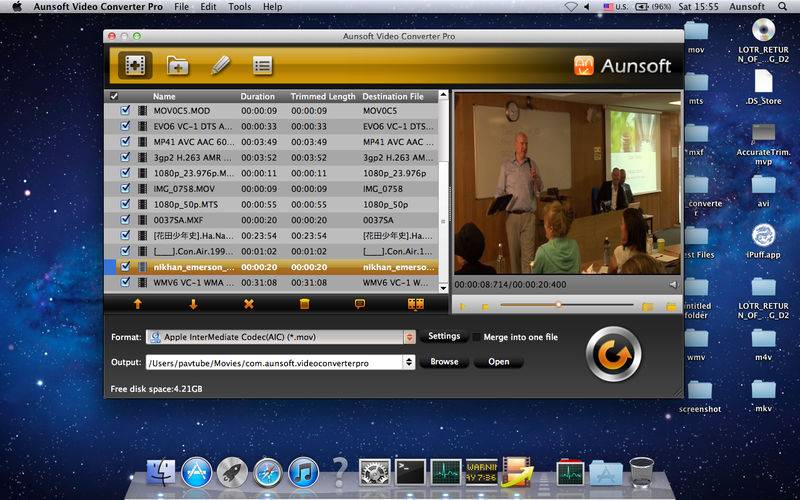Clear list with trash can icon
The width and height of the screenshot is (800, 500).
point(305,304)
